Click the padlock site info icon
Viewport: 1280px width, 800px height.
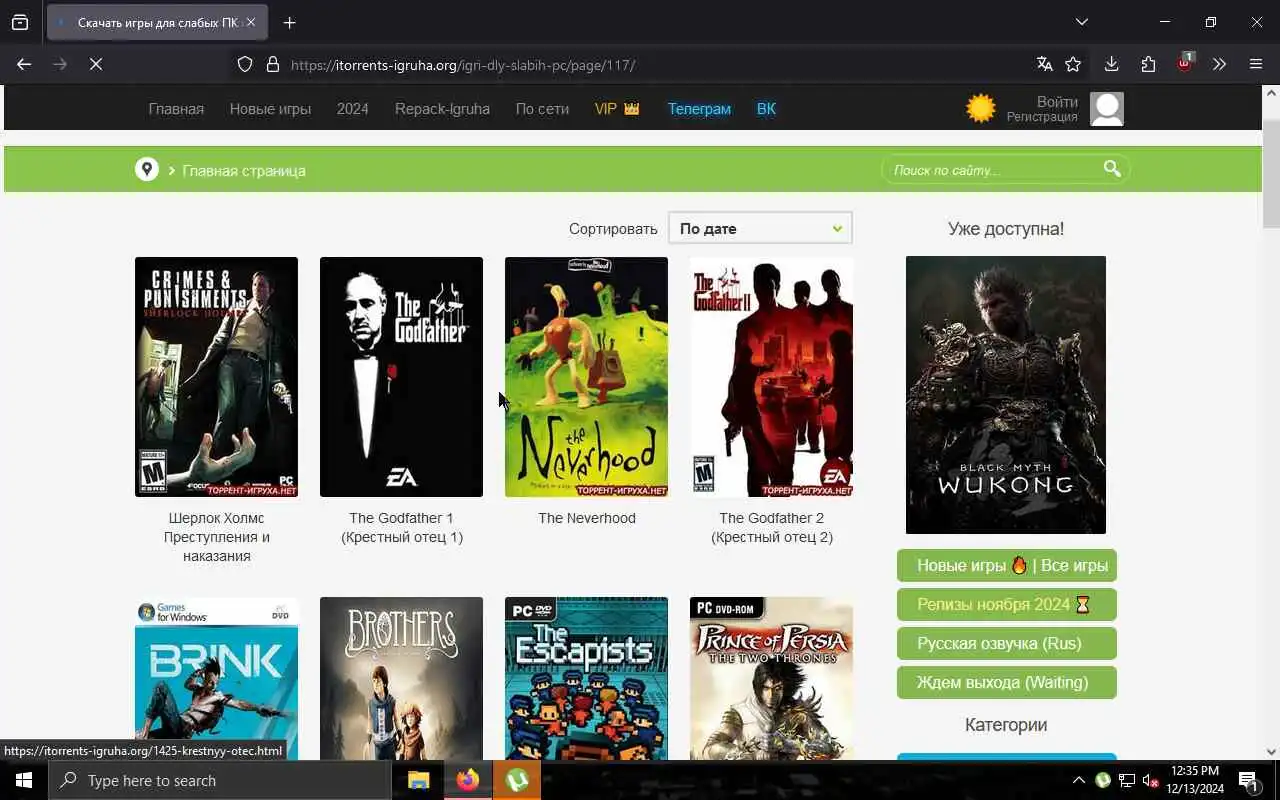click(x=272, y=65)
